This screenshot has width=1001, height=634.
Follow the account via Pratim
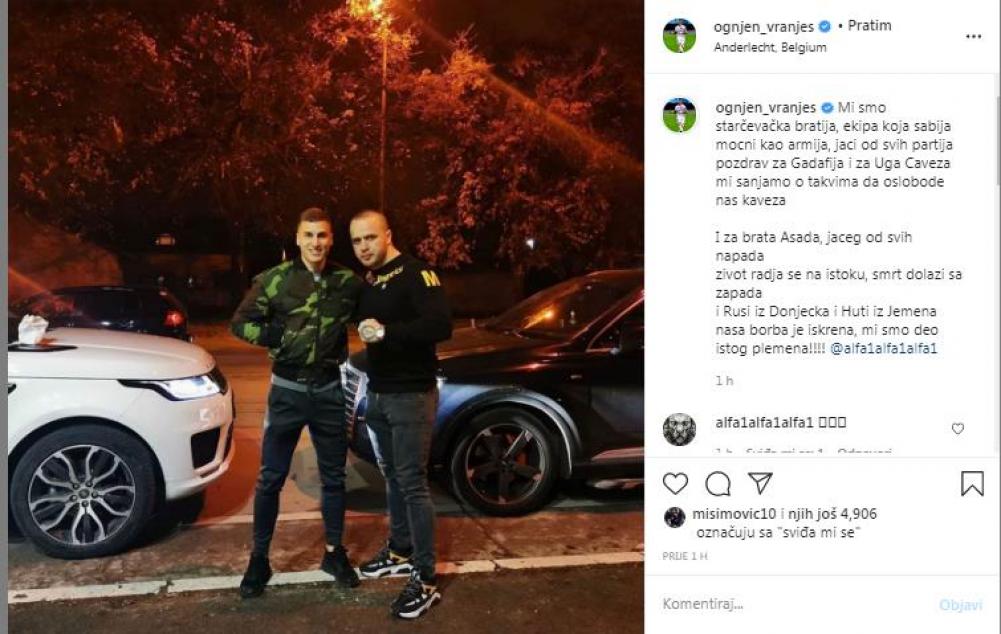coord(869,26)
